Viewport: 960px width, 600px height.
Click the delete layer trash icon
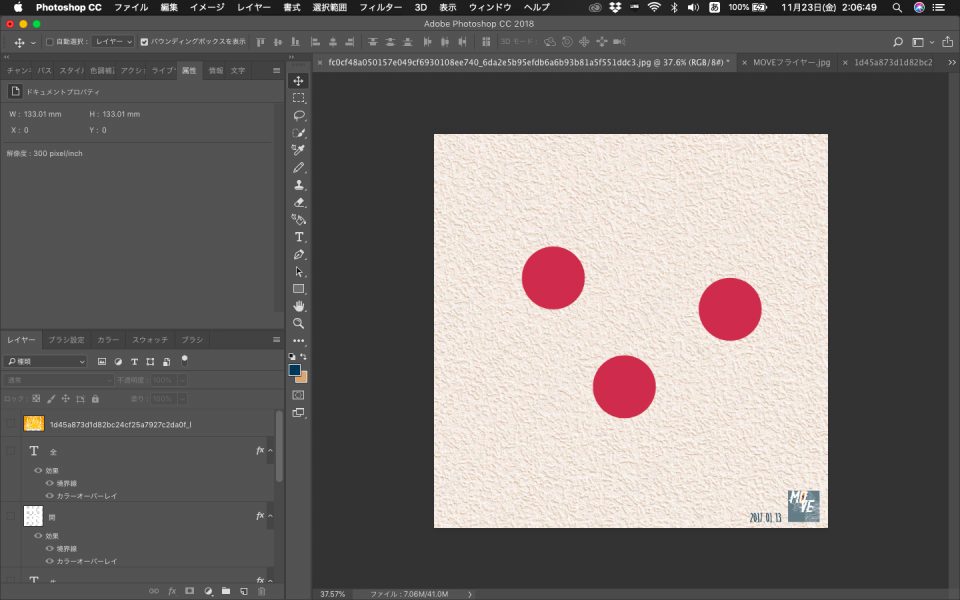261,591
